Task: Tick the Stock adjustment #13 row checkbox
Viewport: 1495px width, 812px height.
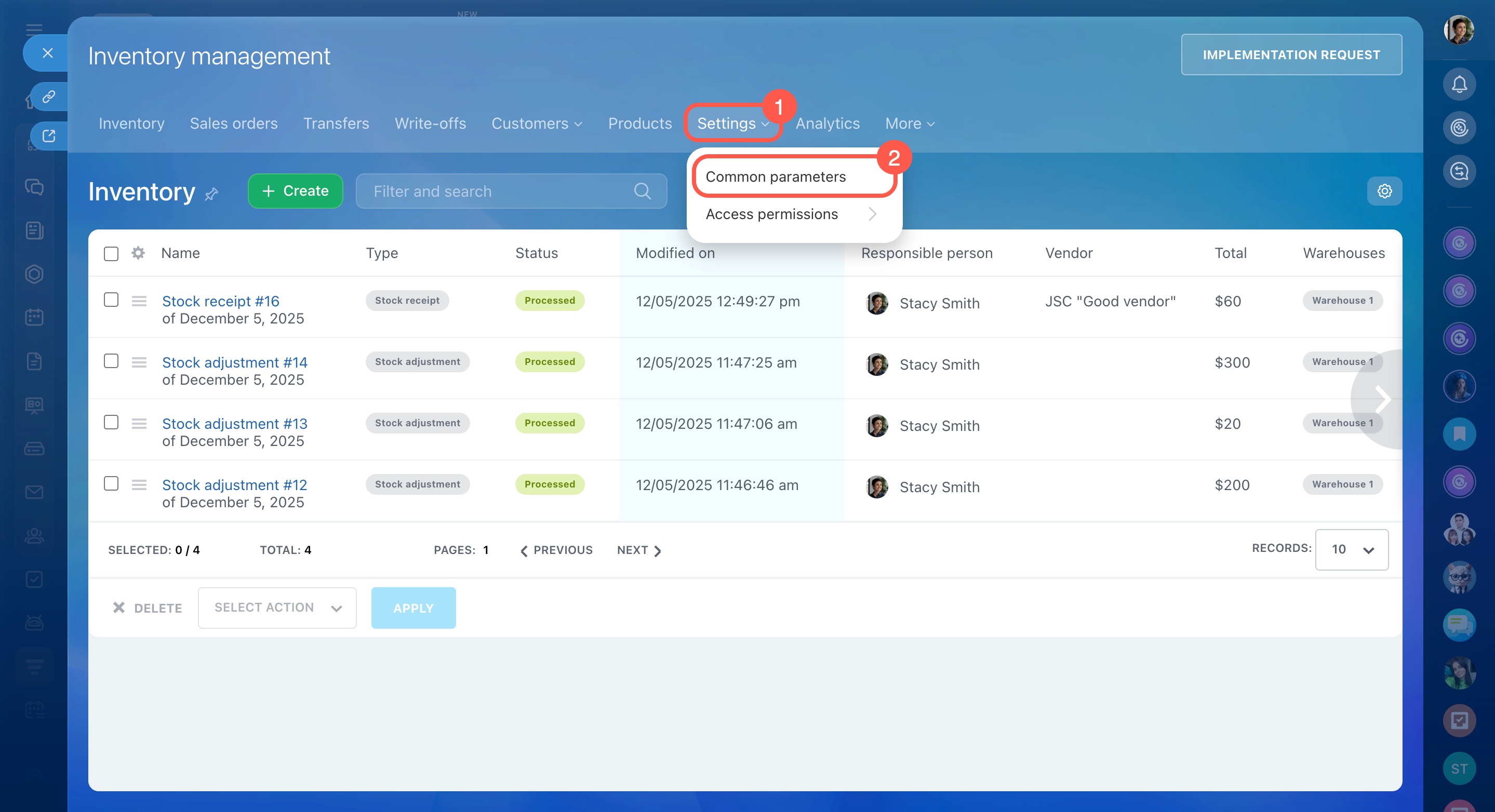Action: (111, 422)
